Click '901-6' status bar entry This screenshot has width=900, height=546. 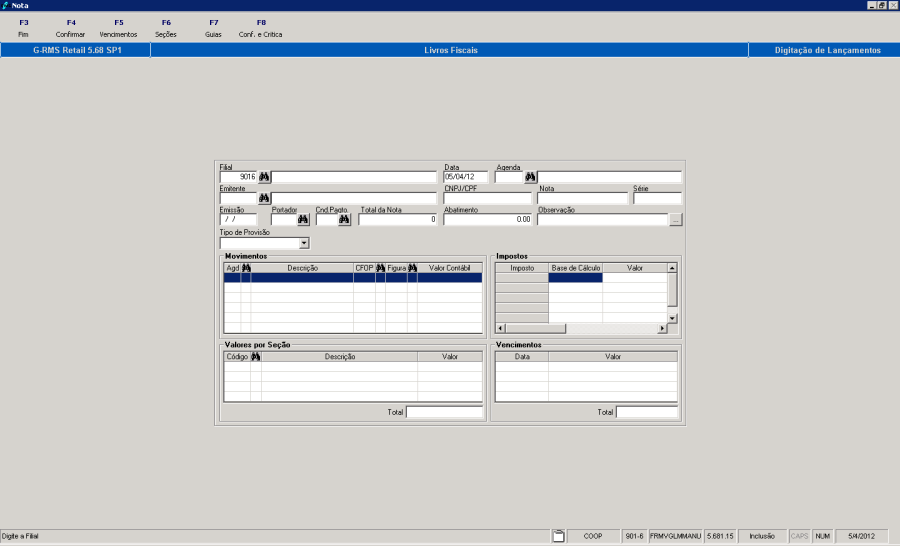pos(635,536)
